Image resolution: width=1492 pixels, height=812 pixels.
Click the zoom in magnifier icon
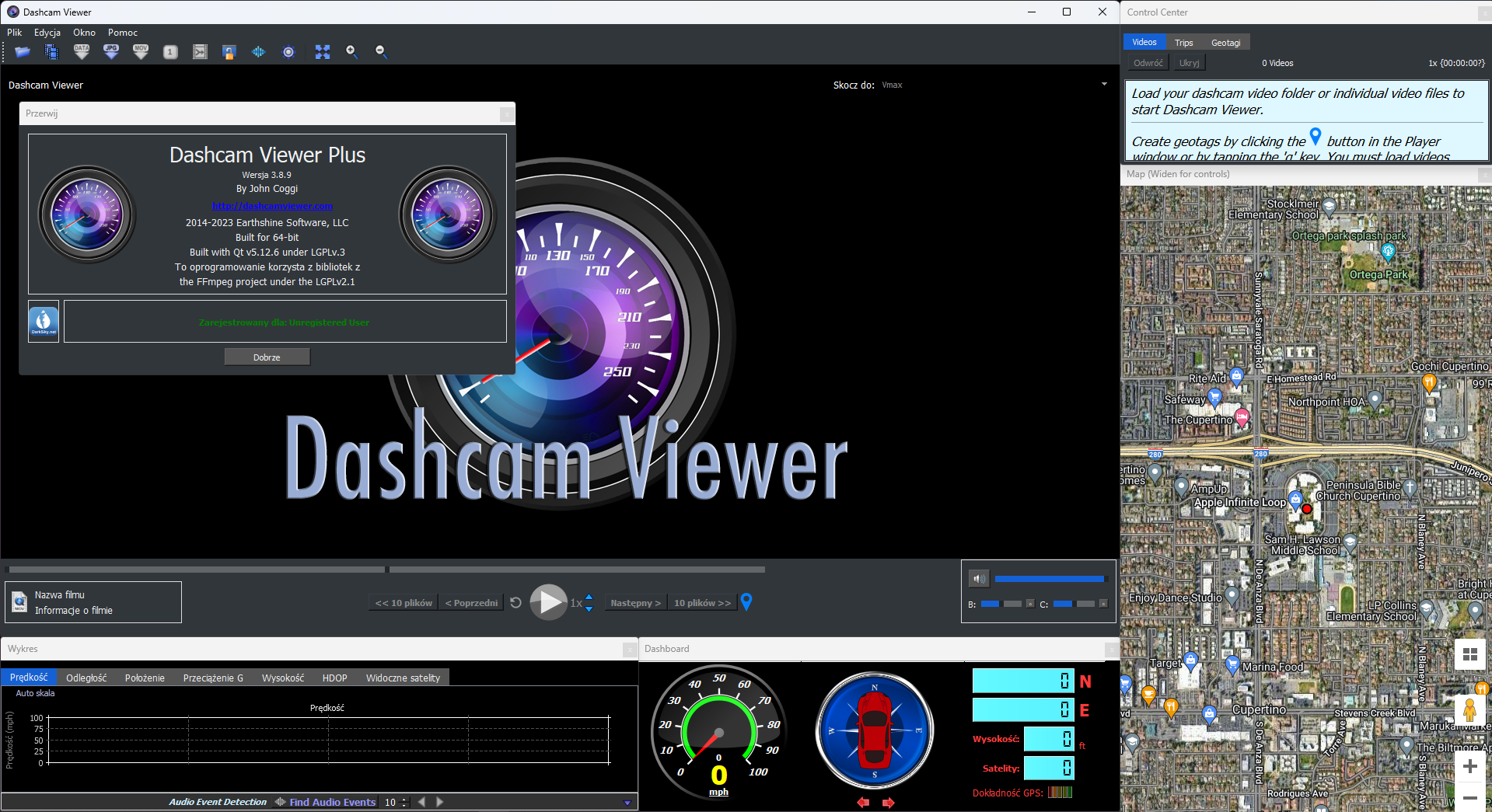(x=352, y=52)
